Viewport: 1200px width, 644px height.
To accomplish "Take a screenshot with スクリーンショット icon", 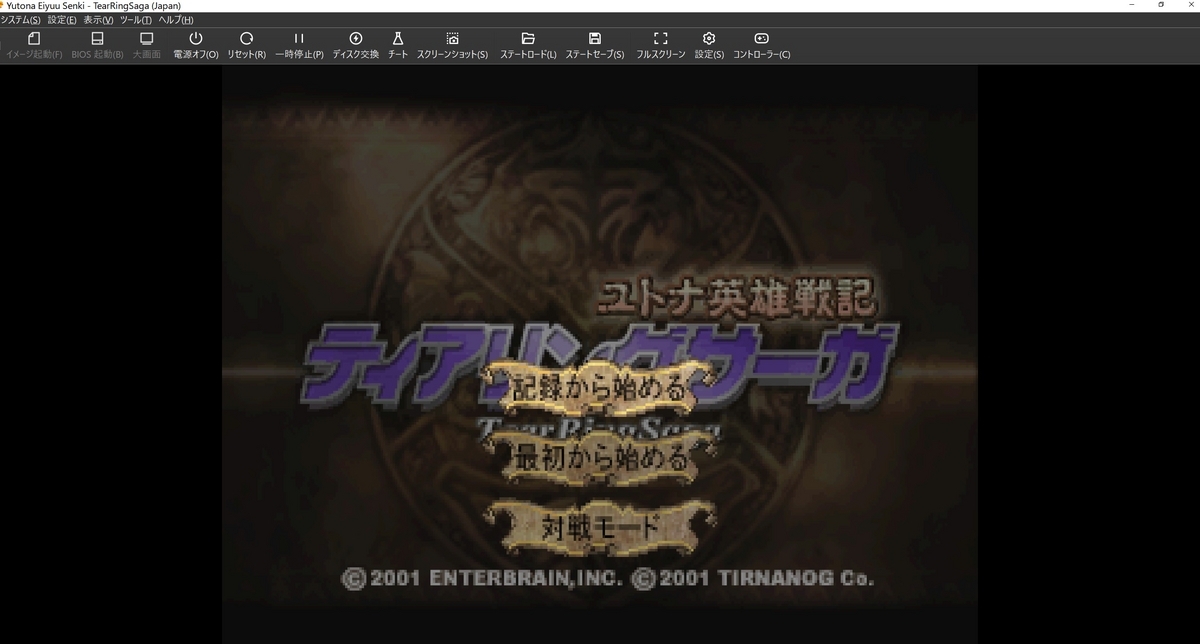I will pos(452,38).
